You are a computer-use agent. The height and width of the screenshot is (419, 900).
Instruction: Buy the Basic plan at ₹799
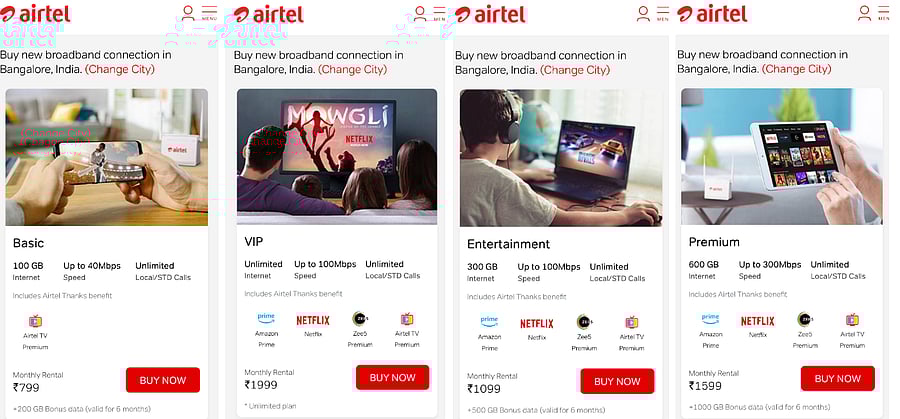[x=163, y=380]
